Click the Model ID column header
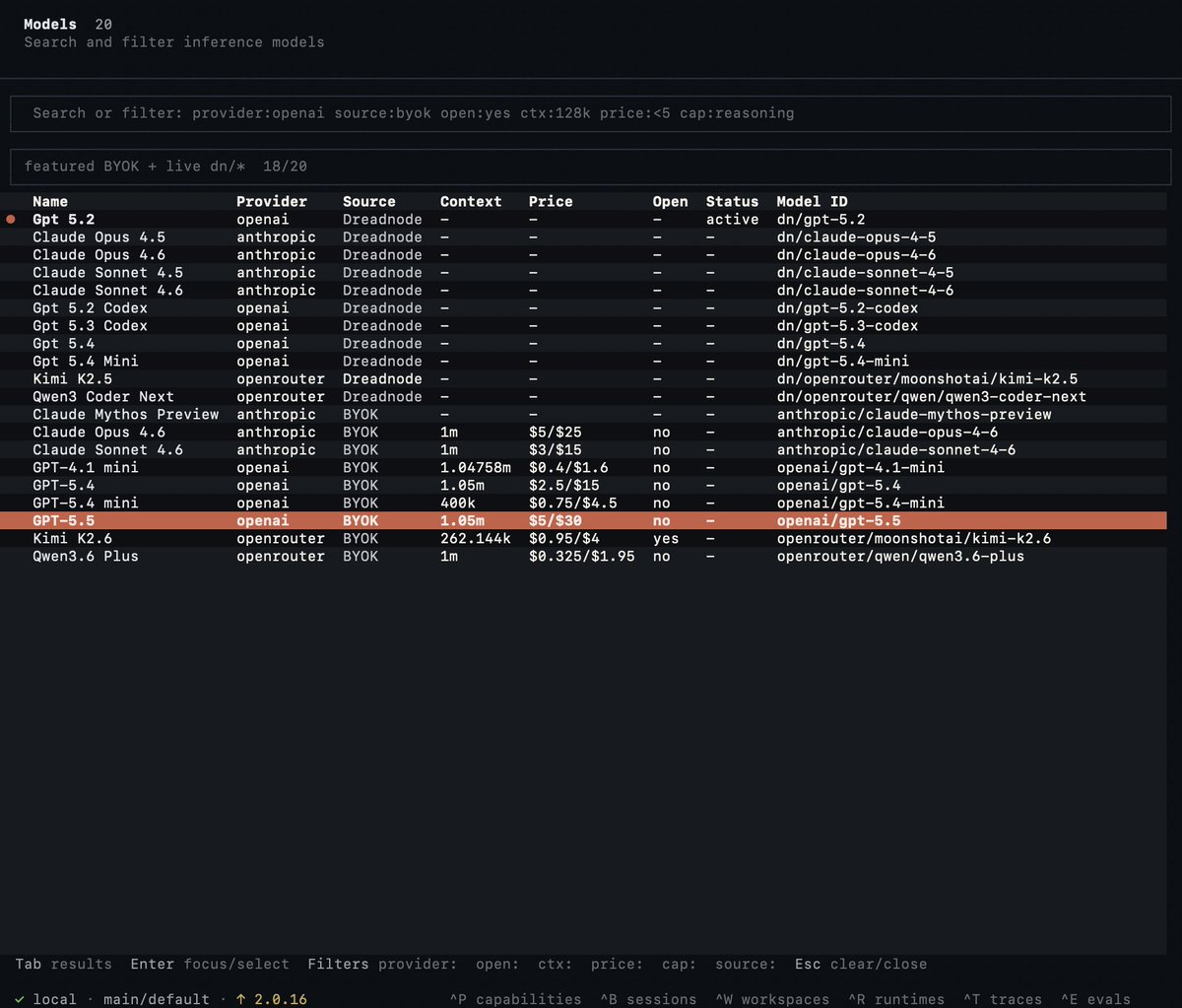The image size is (1182, 1008). 812,202
